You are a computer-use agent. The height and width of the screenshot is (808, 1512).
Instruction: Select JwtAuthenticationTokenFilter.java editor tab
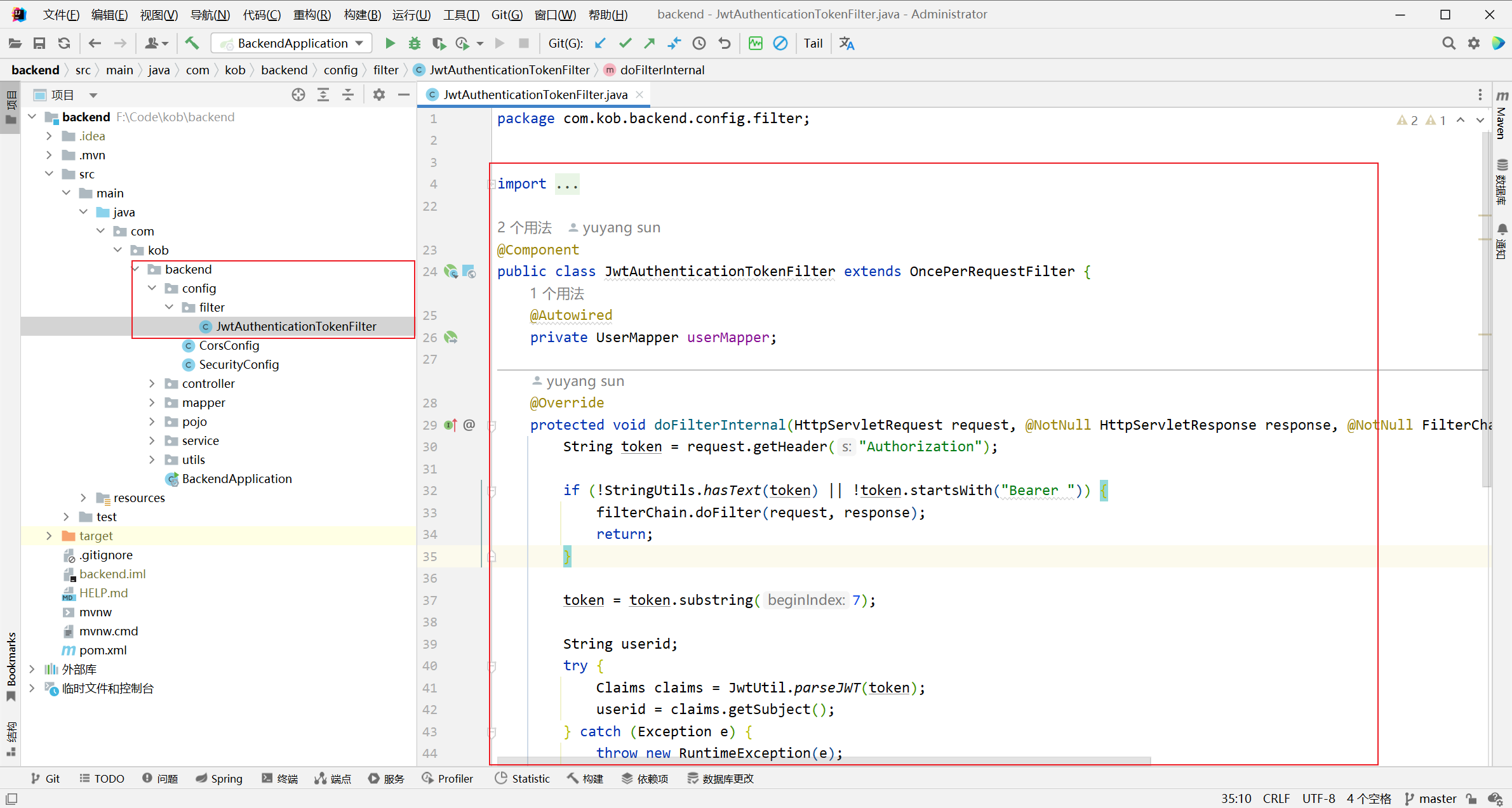pyautogui.click(x=535, y=95)
